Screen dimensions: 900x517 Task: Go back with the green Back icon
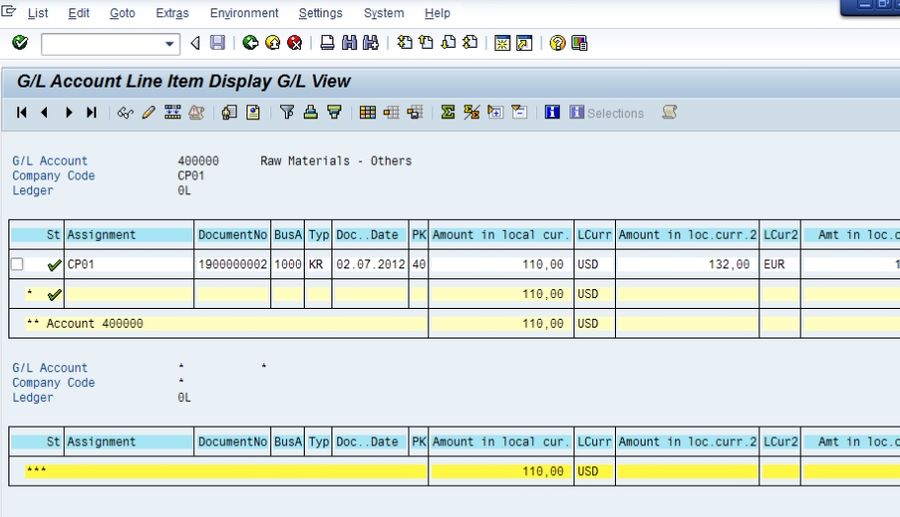point(250,43)
